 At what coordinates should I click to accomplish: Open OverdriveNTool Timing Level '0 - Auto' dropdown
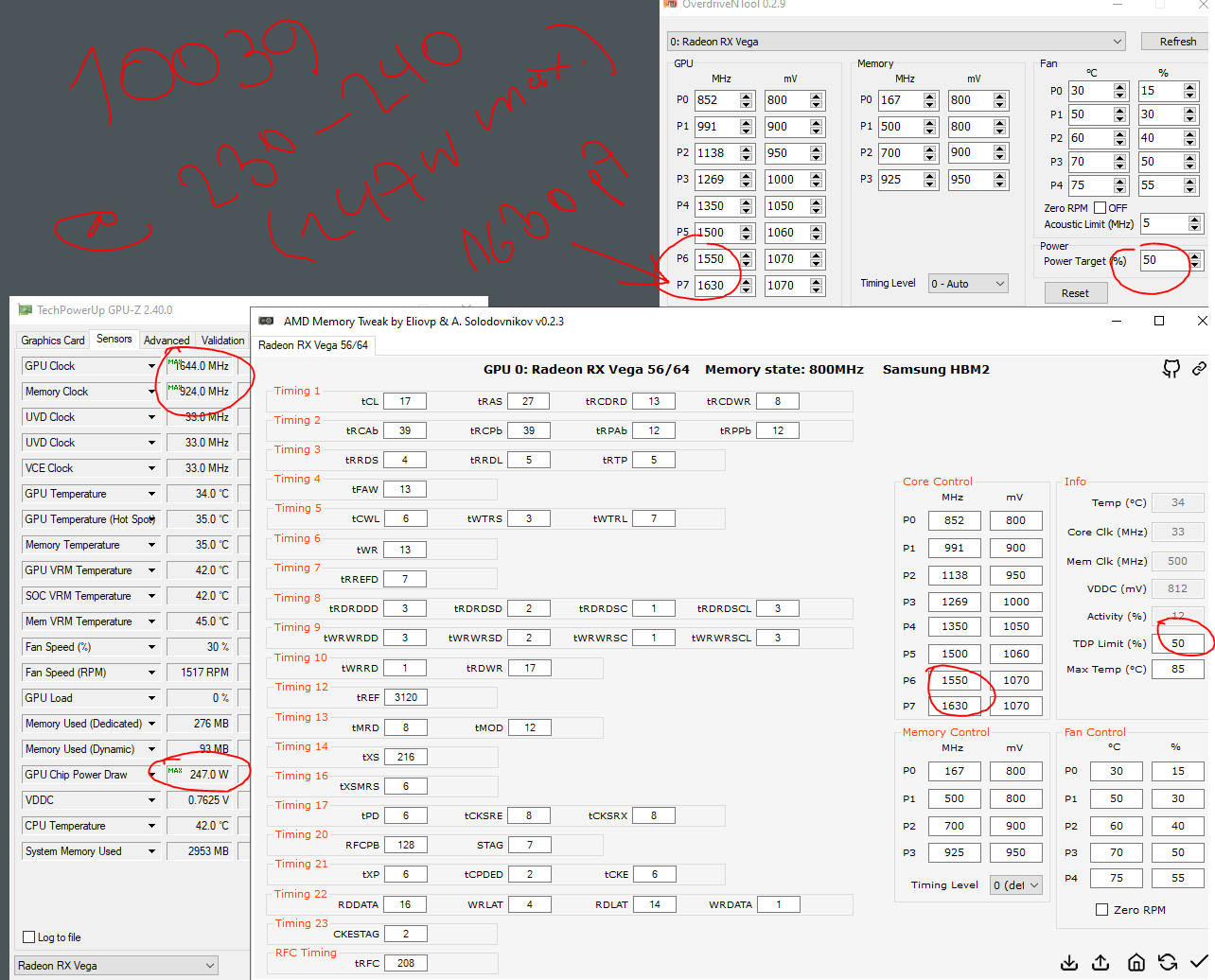click(x=968, y=283)
